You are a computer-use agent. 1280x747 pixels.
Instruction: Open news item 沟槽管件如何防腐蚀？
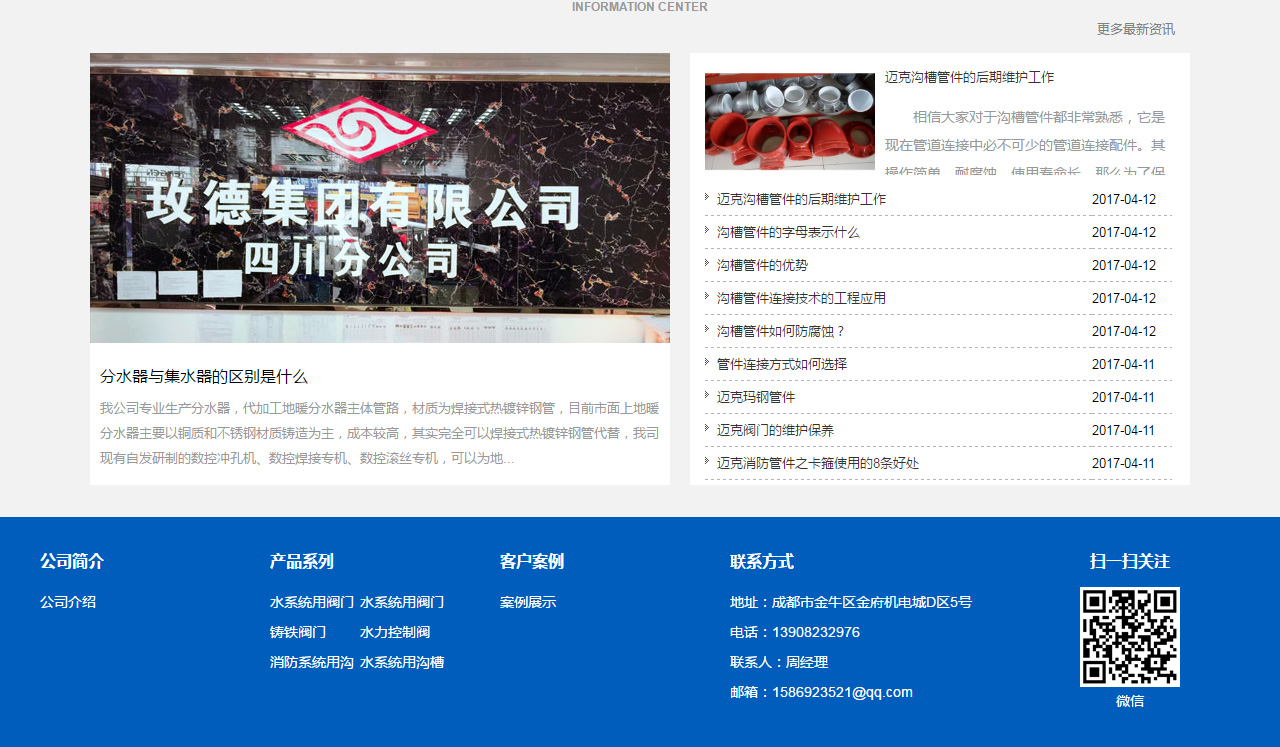pos(781,331)
